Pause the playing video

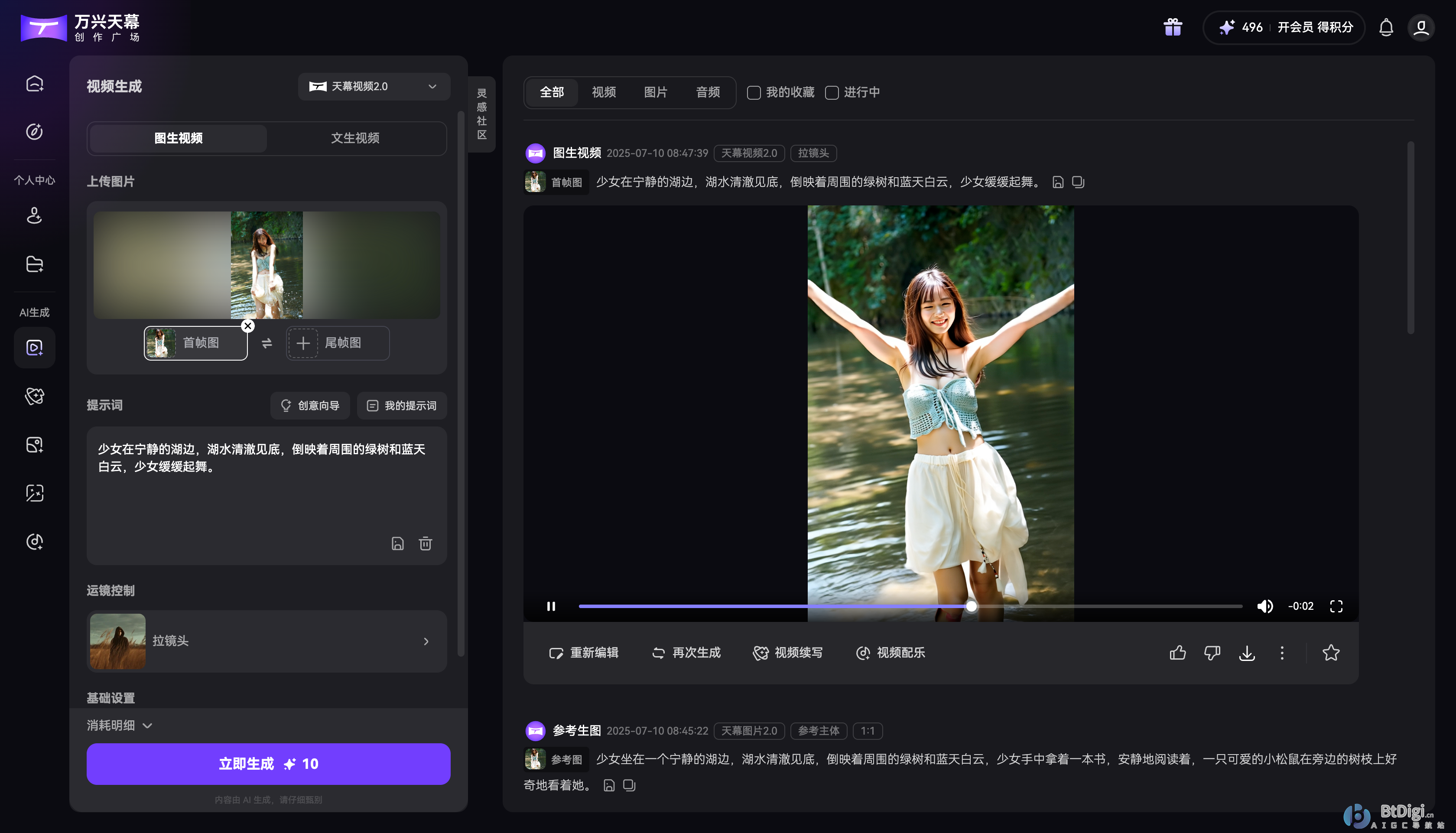[x=551, y=606]
